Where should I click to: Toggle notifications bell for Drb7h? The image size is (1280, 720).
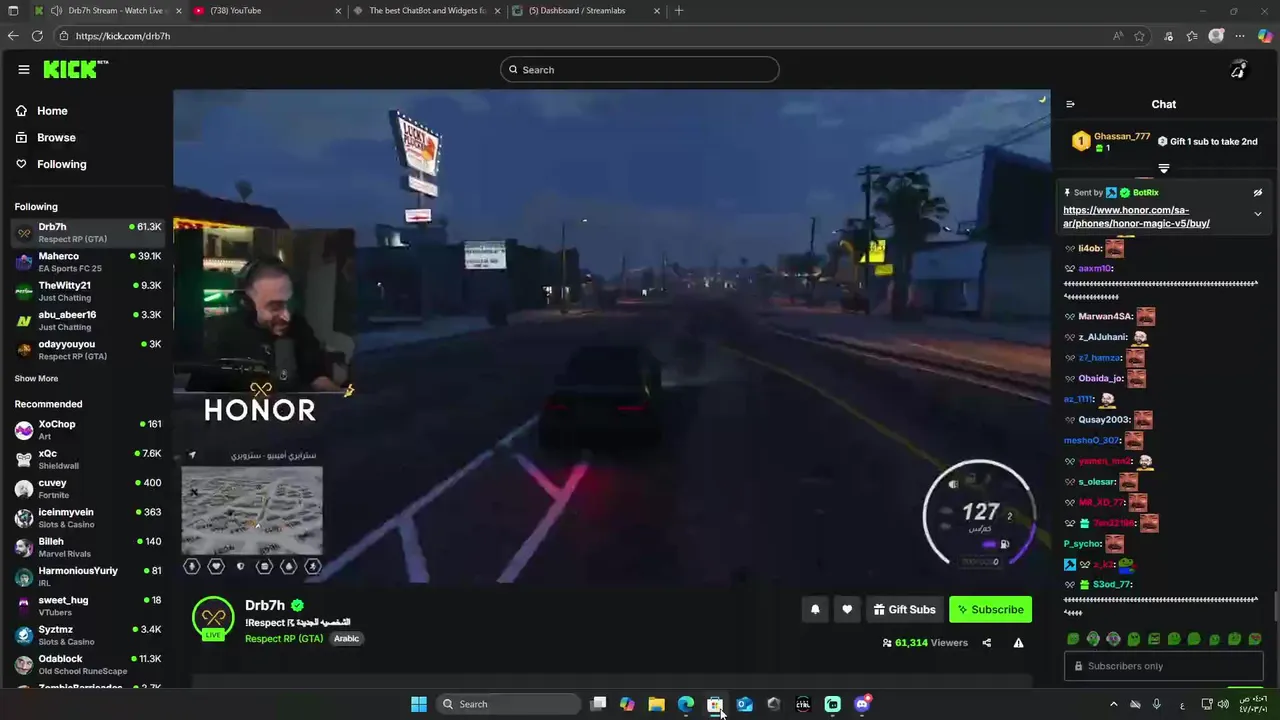(815, 609)
